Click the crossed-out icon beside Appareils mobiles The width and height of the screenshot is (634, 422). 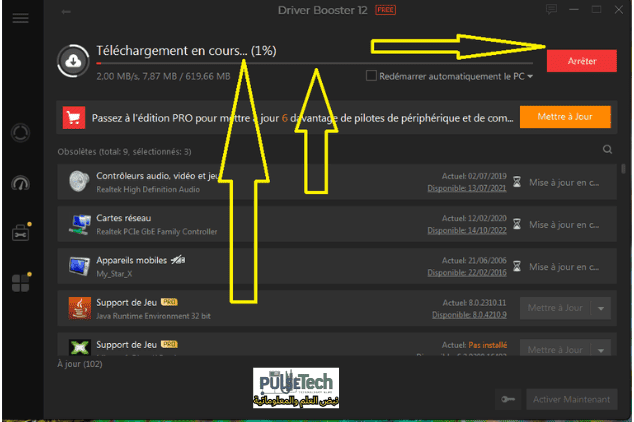(x=178, y=260)
